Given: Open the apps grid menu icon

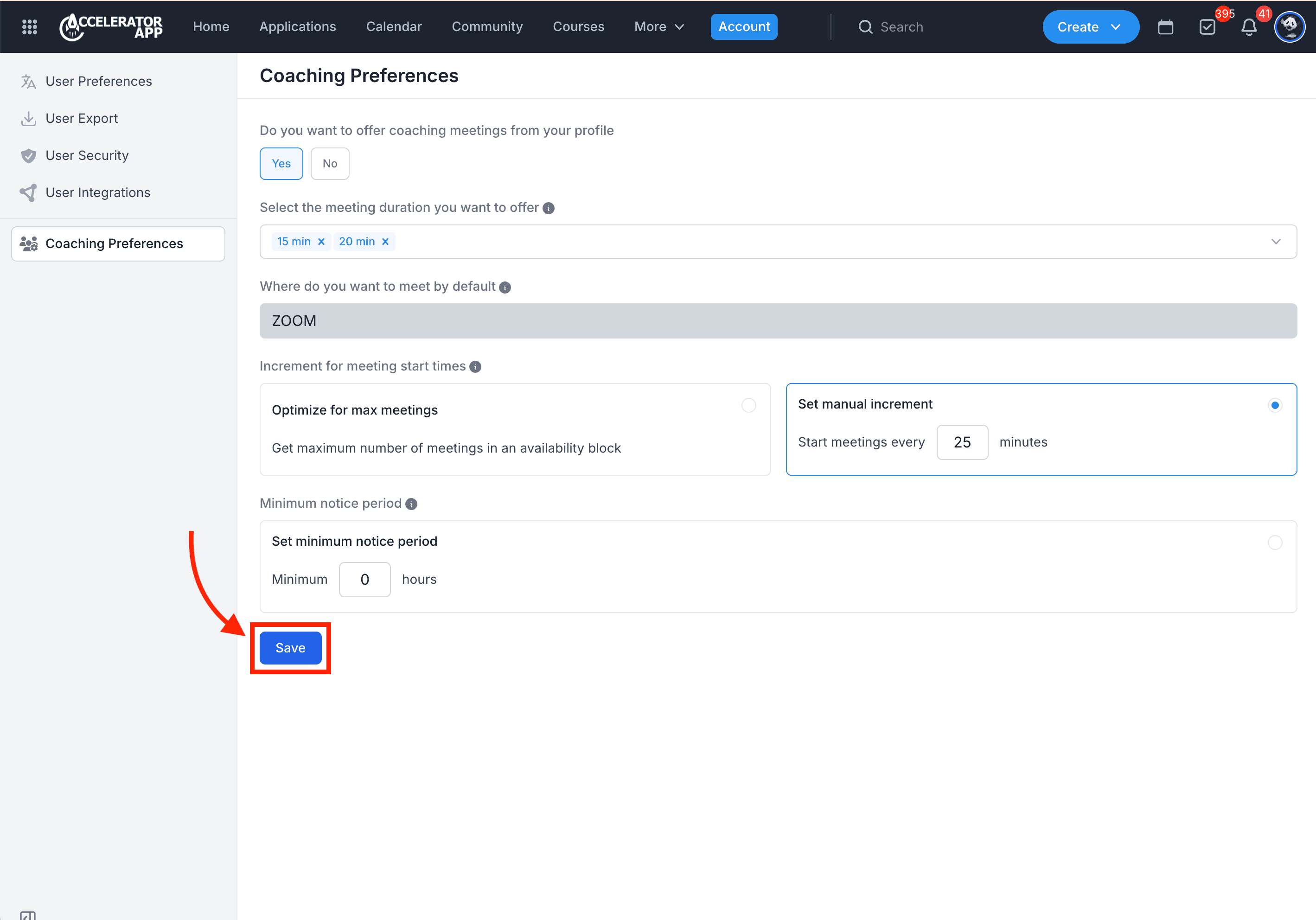Looking at the screenshot, I should coord(29,26).
